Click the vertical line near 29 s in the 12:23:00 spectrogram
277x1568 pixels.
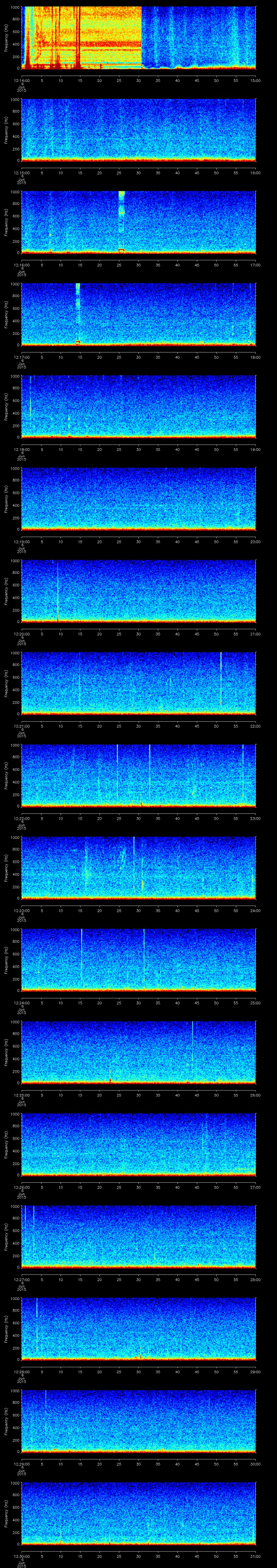pos(134,863)
